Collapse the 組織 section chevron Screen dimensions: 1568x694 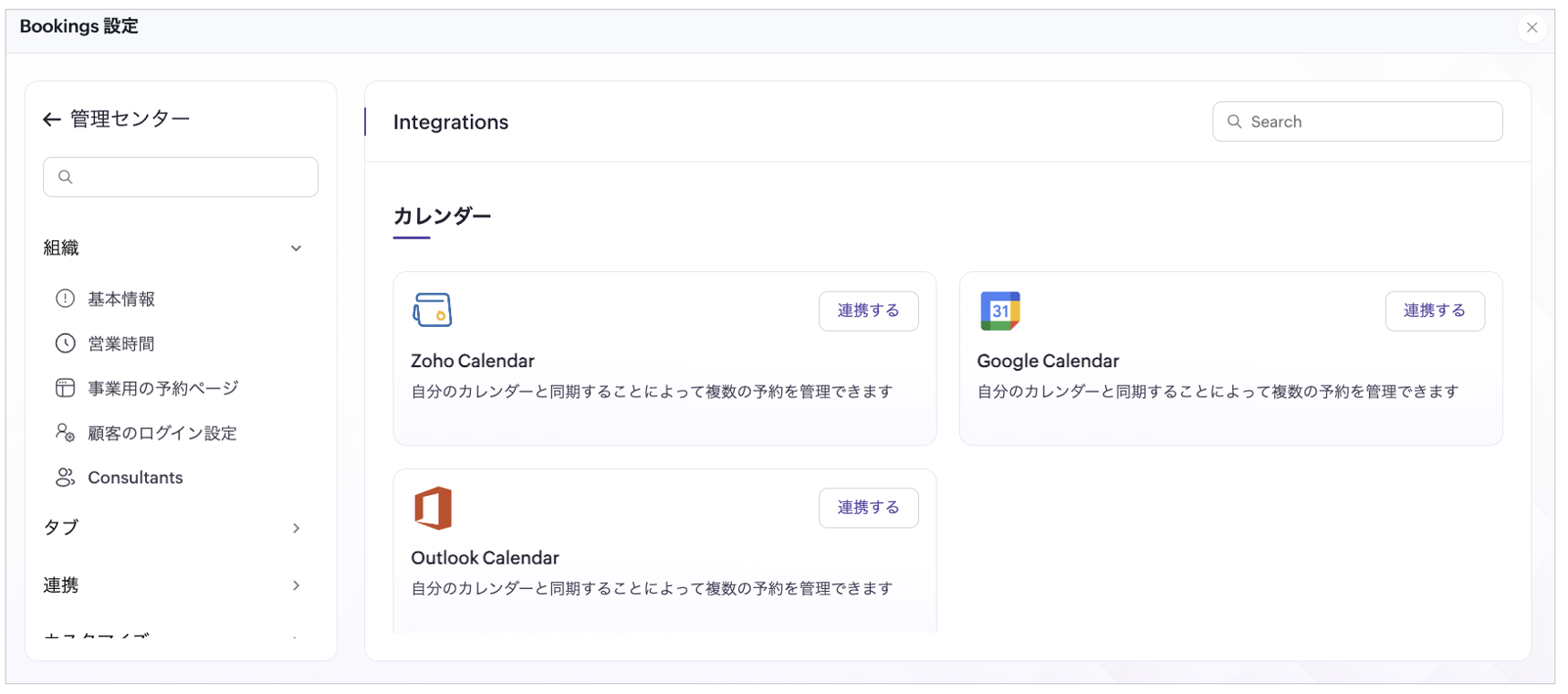click(296, 248)
